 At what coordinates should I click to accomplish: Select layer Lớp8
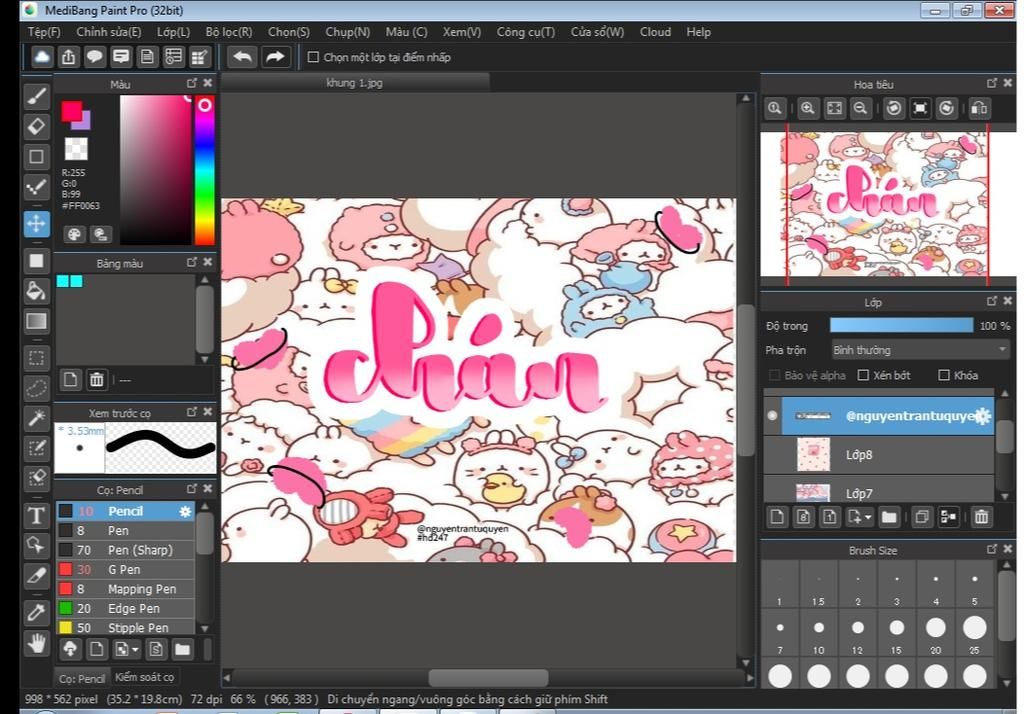pyautogui.click(x=879, y=455)
